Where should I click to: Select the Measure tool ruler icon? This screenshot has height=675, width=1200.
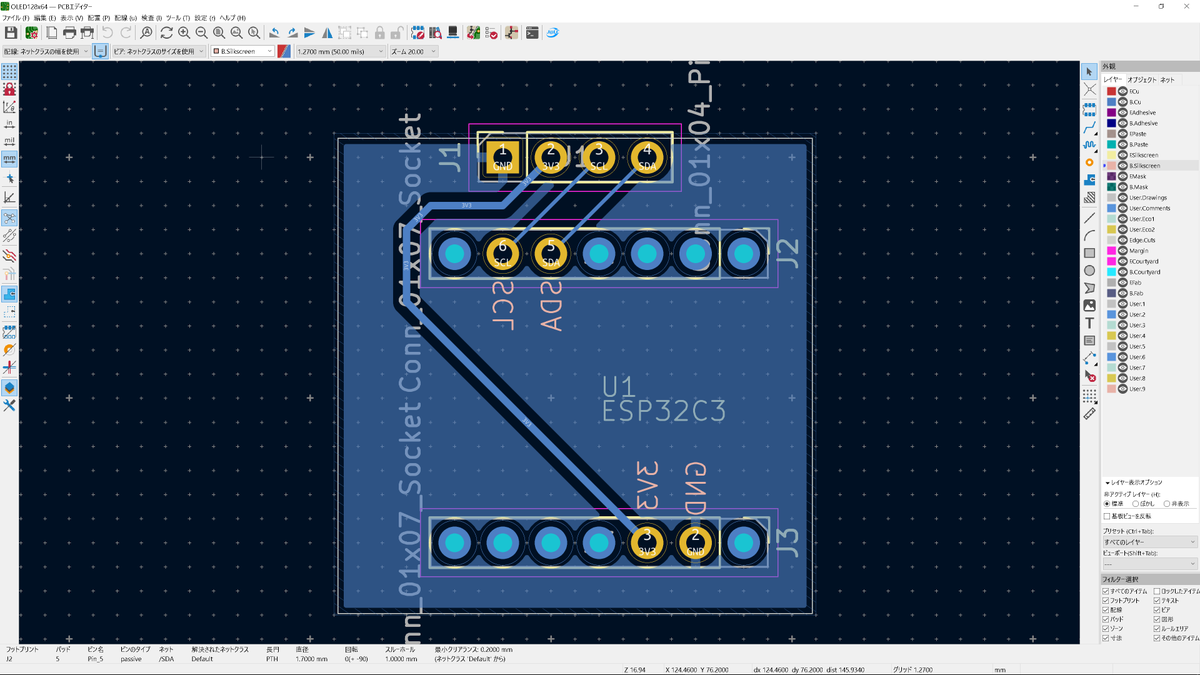click(x=1089, y=413)
